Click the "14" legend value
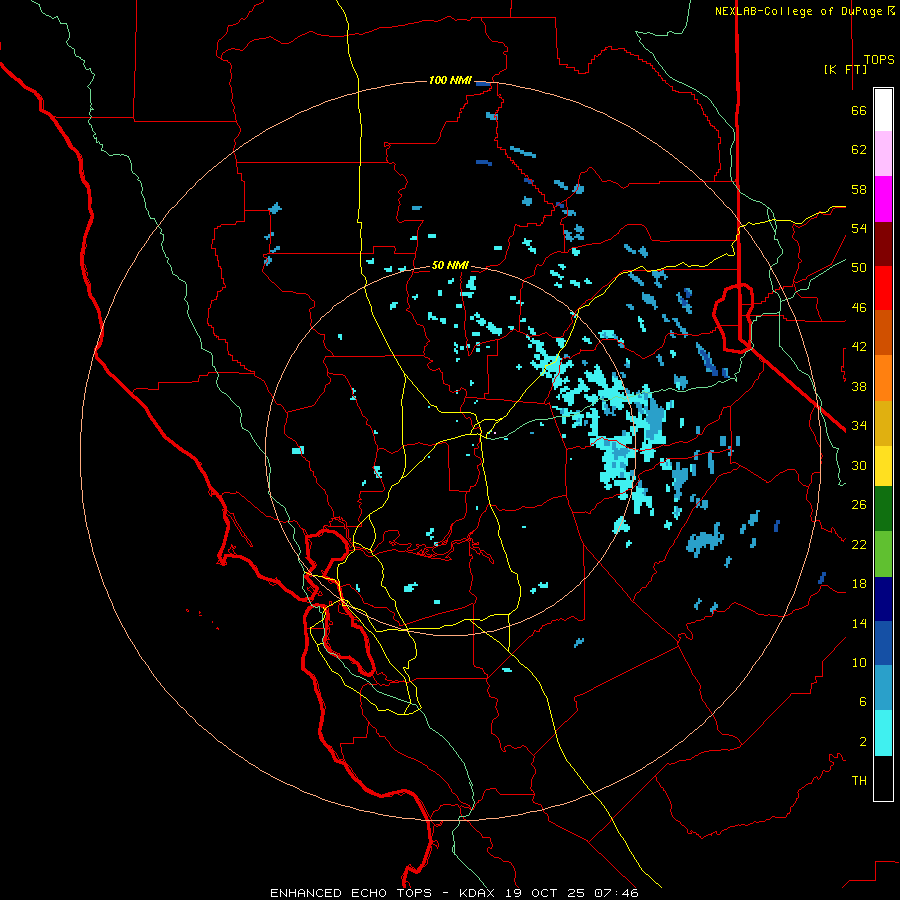This screenshot has width=900, height=900. [x=859, y=623]
